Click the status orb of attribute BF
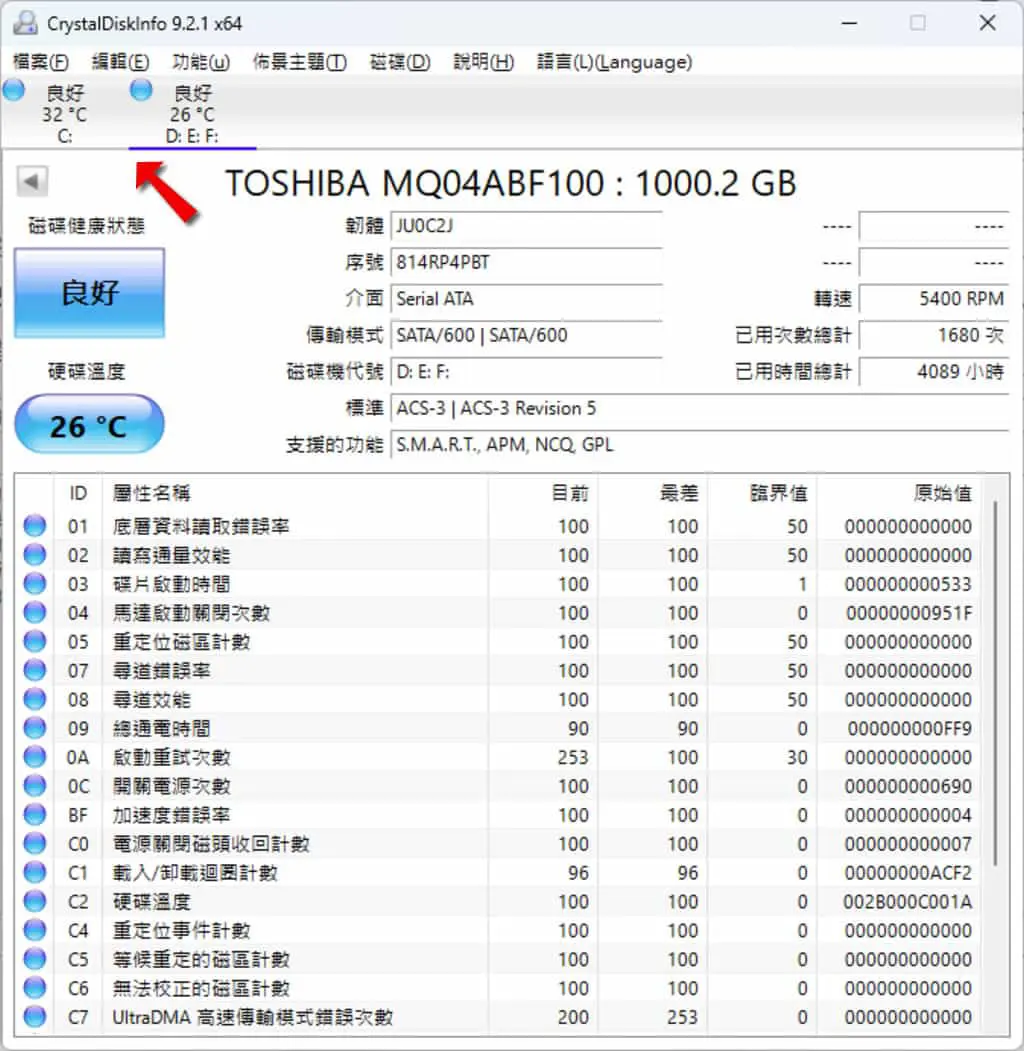1024x1051 pixels. click(35, 814)
